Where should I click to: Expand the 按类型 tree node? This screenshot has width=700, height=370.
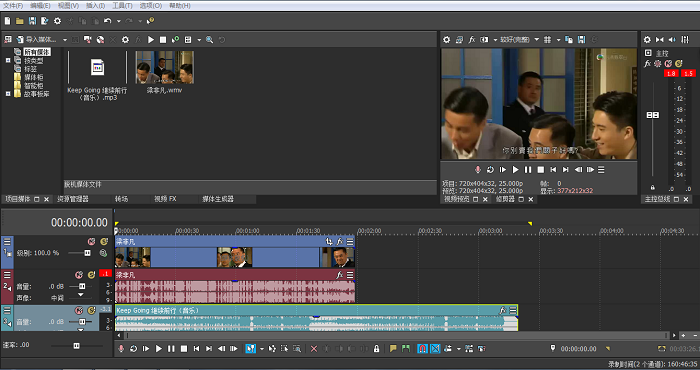(x=8, y=60)
